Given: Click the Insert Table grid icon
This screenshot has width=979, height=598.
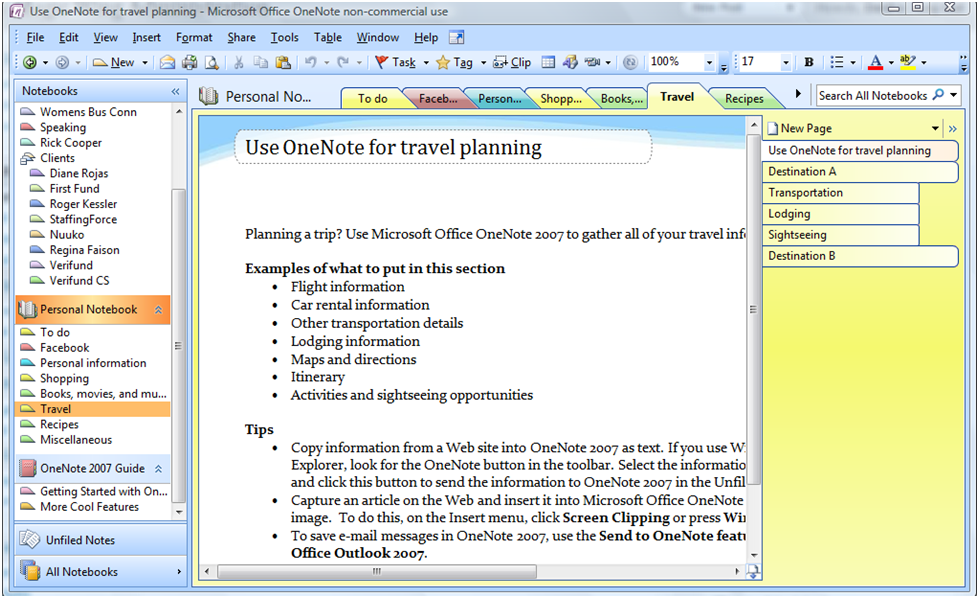Looking at the screenshot, I should (548, 62).
